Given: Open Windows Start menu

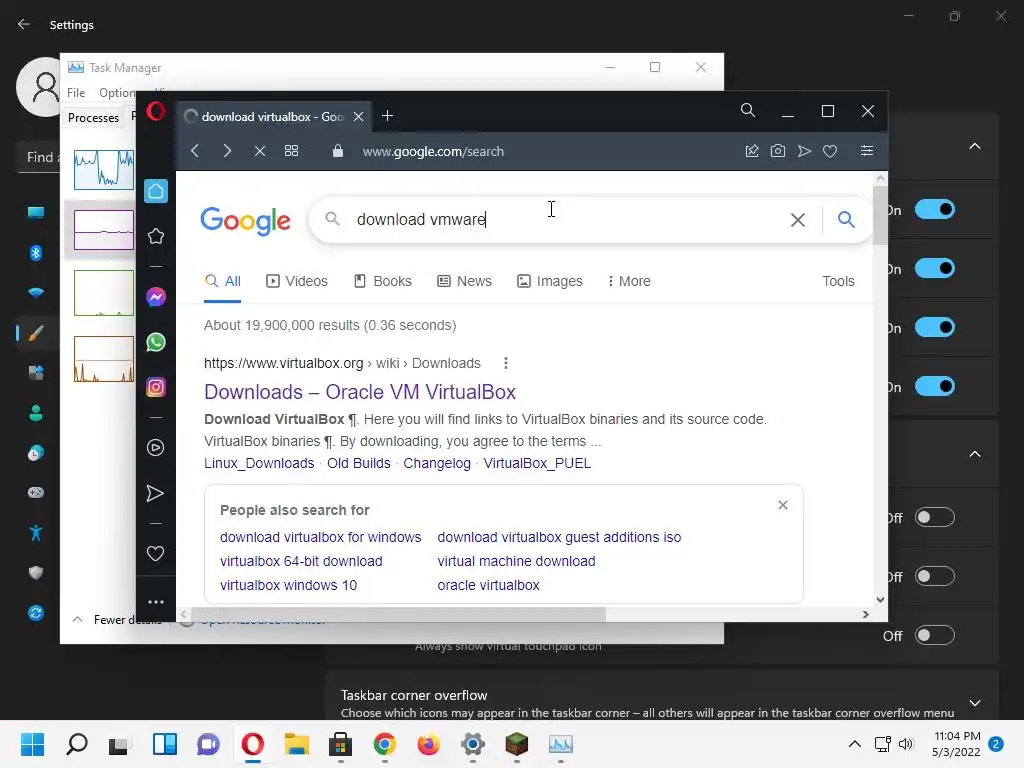Looking at the screenshot, I should point(33,744).
